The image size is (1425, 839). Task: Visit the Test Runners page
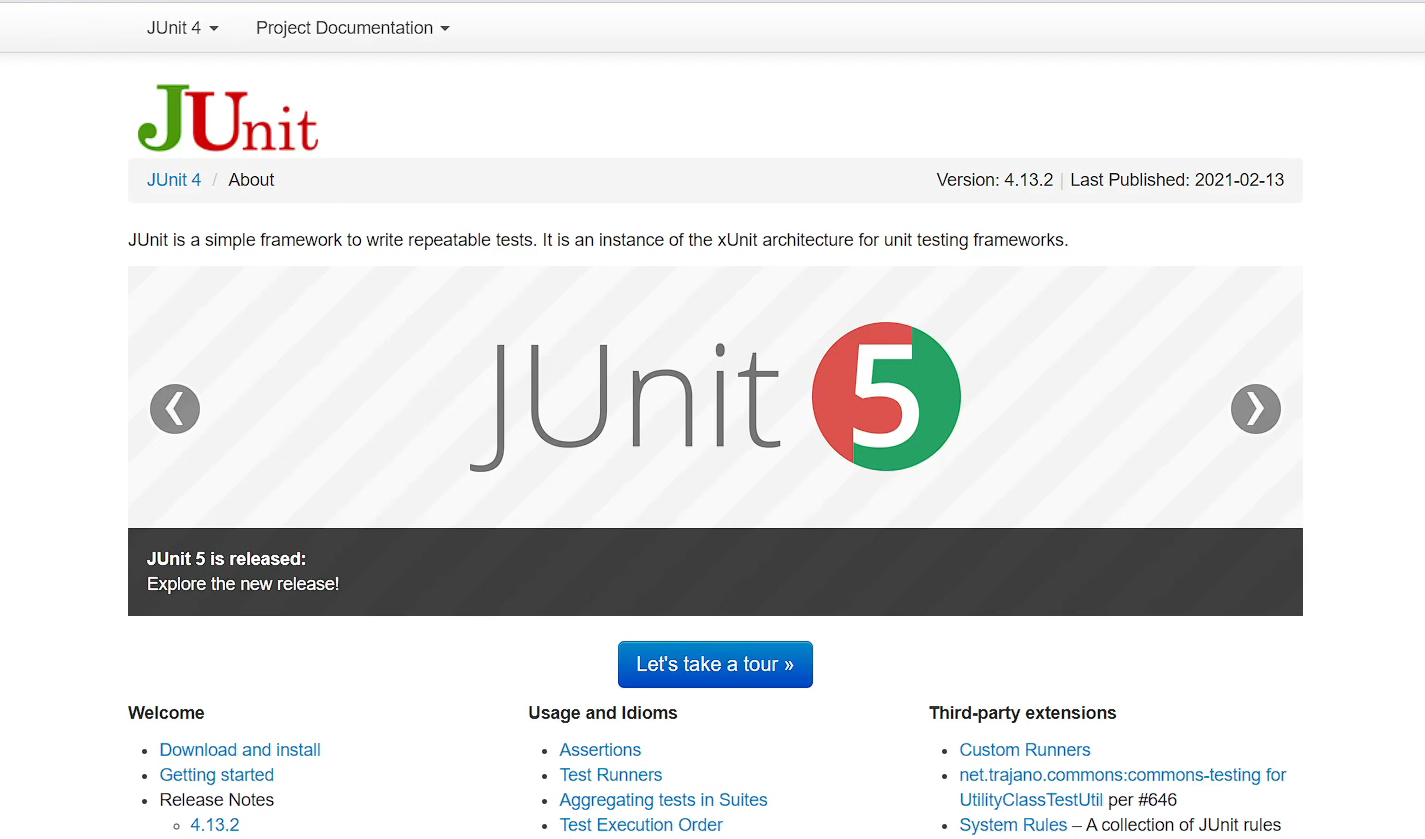(x=610, y=775)
